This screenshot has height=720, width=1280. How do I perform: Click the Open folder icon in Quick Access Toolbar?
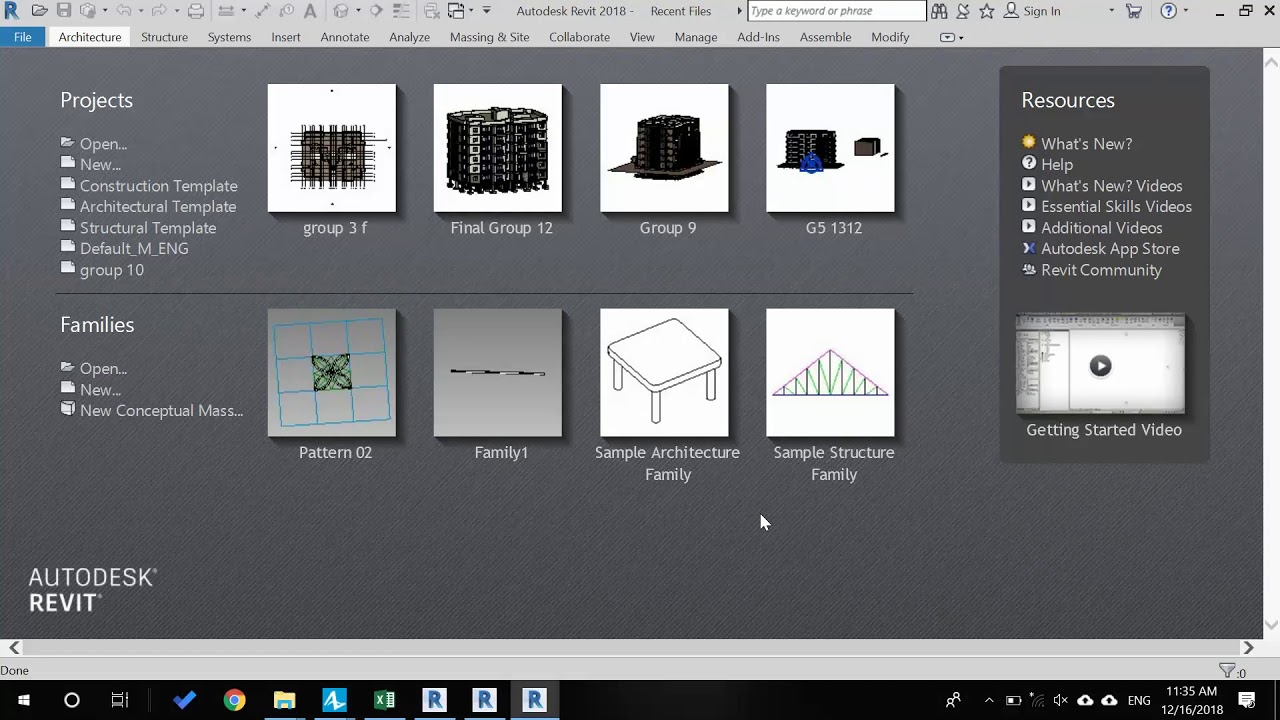pyautogui.click(x=39, y=11)
